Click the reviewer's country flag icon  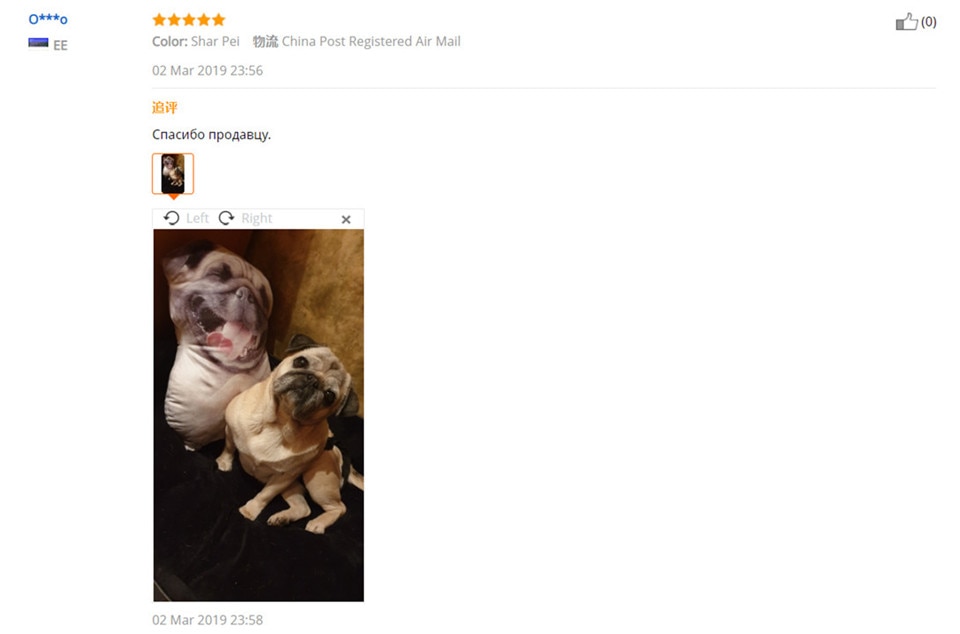[x=38, y=42]
